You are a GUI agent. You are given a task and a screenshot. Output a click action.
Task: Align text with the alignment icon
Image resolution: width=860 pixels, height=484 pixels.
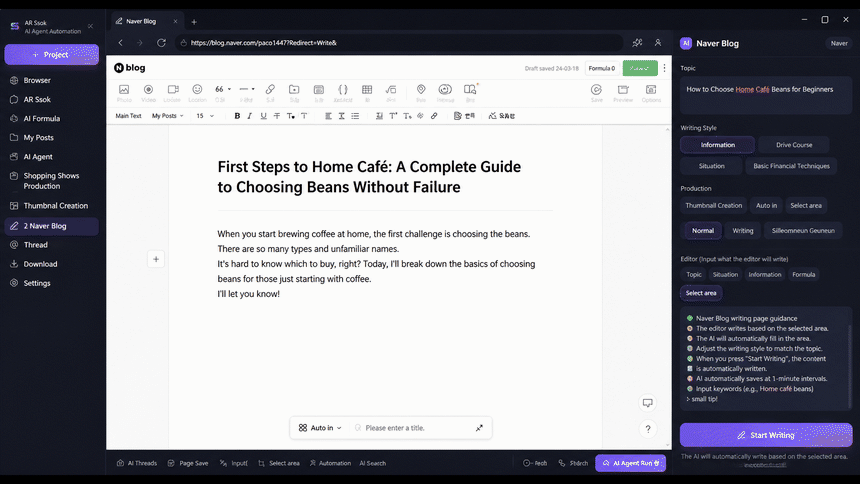[328, 116]
